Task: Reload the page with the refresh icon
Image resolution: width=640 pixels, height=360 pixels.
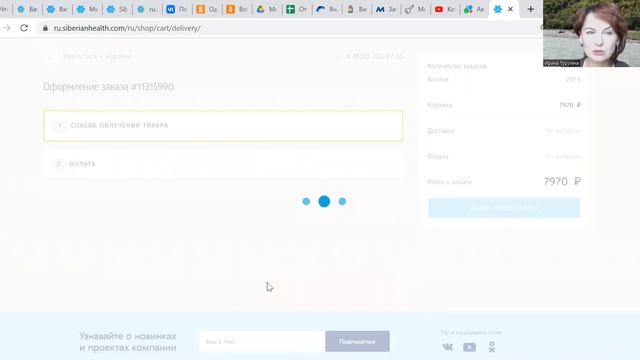Action: pos(24,28)
